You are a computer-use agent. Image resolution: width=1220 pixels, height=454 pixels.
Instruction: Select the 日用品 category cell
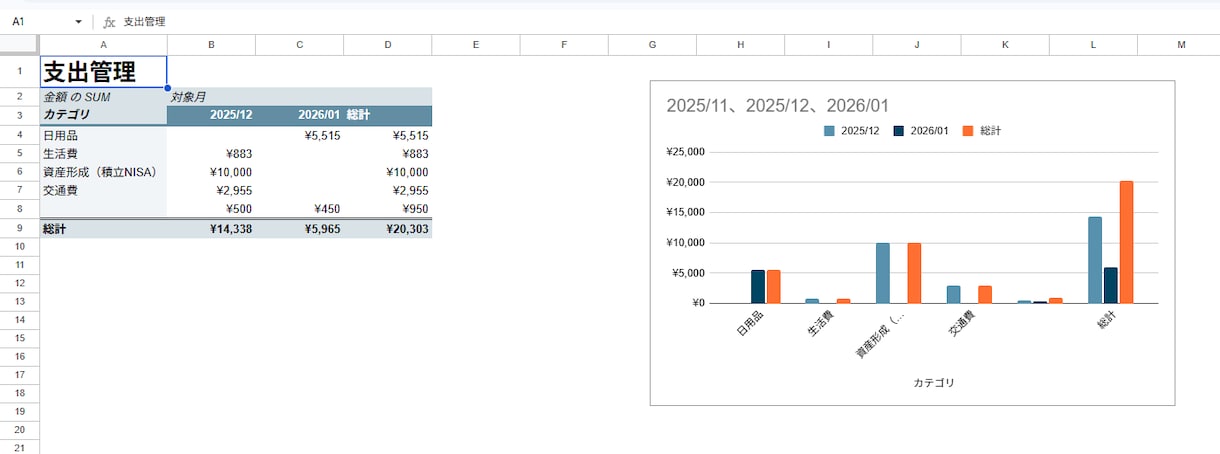103,135
